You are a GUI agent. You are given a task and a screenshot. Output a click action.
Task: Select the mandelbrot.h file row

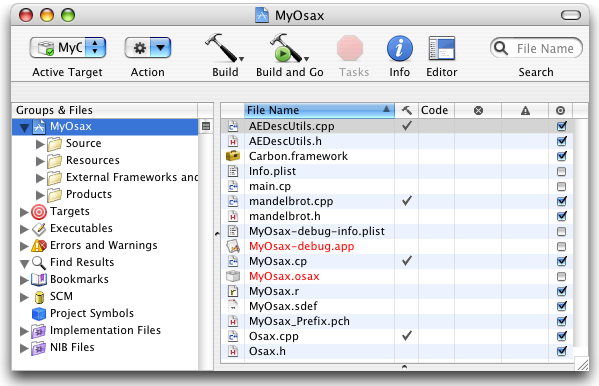pos(397,216)
